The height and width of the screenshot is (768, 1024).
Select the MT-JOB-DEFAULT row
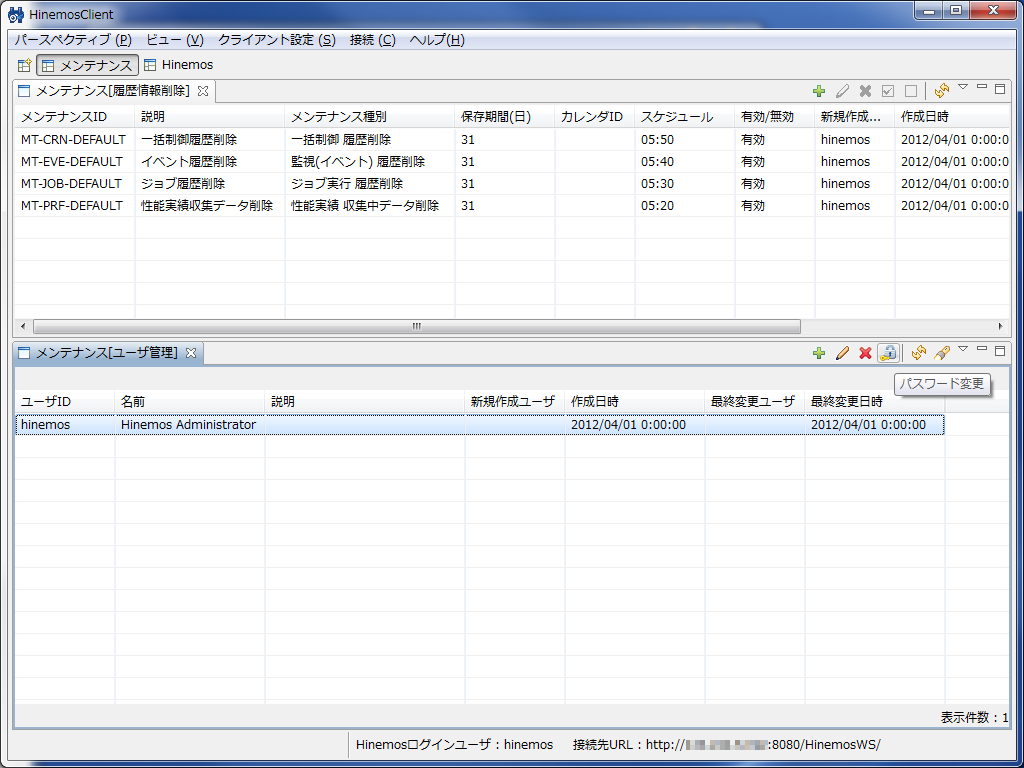(513, 184)
